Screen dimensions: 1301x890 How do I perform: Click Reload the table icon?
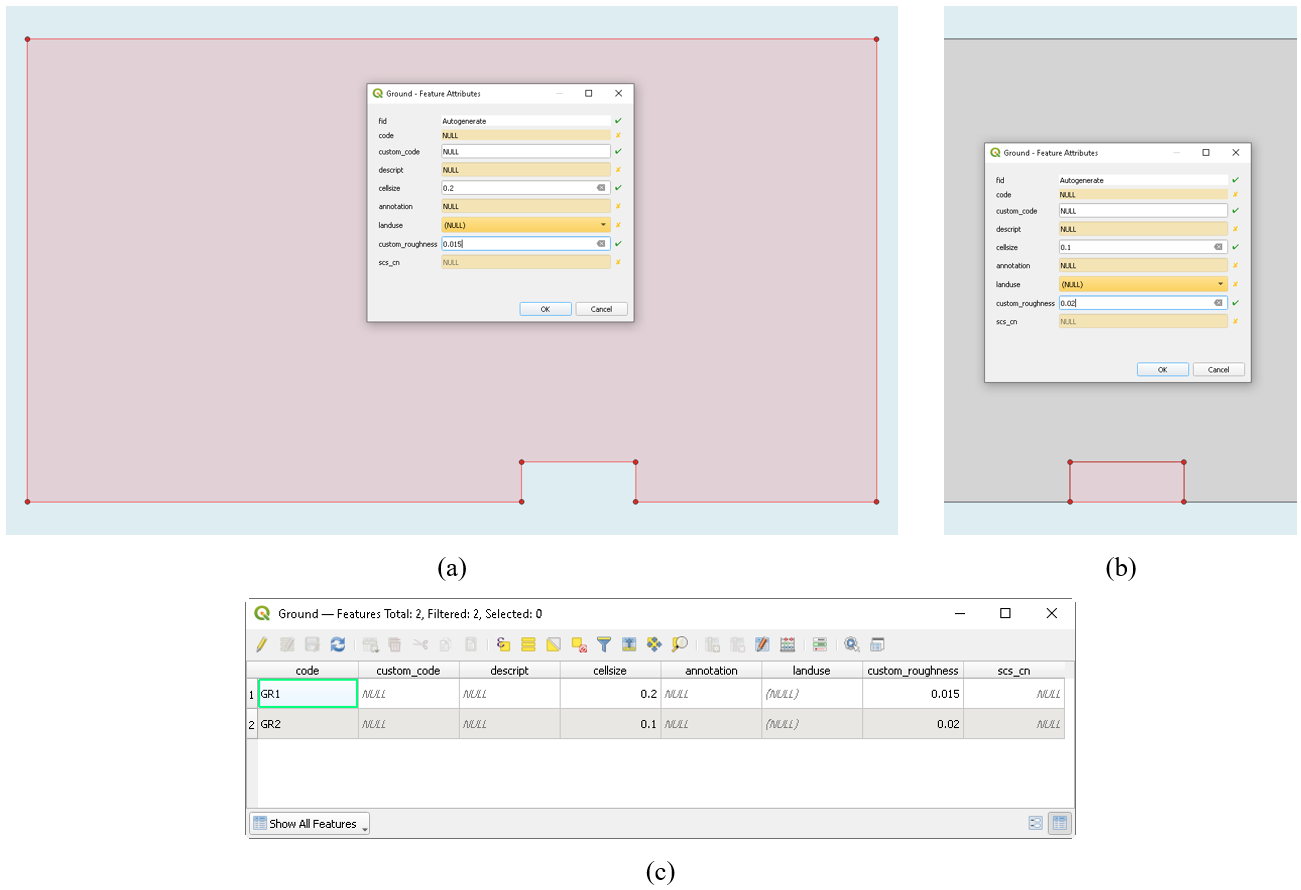coord(337,645)
